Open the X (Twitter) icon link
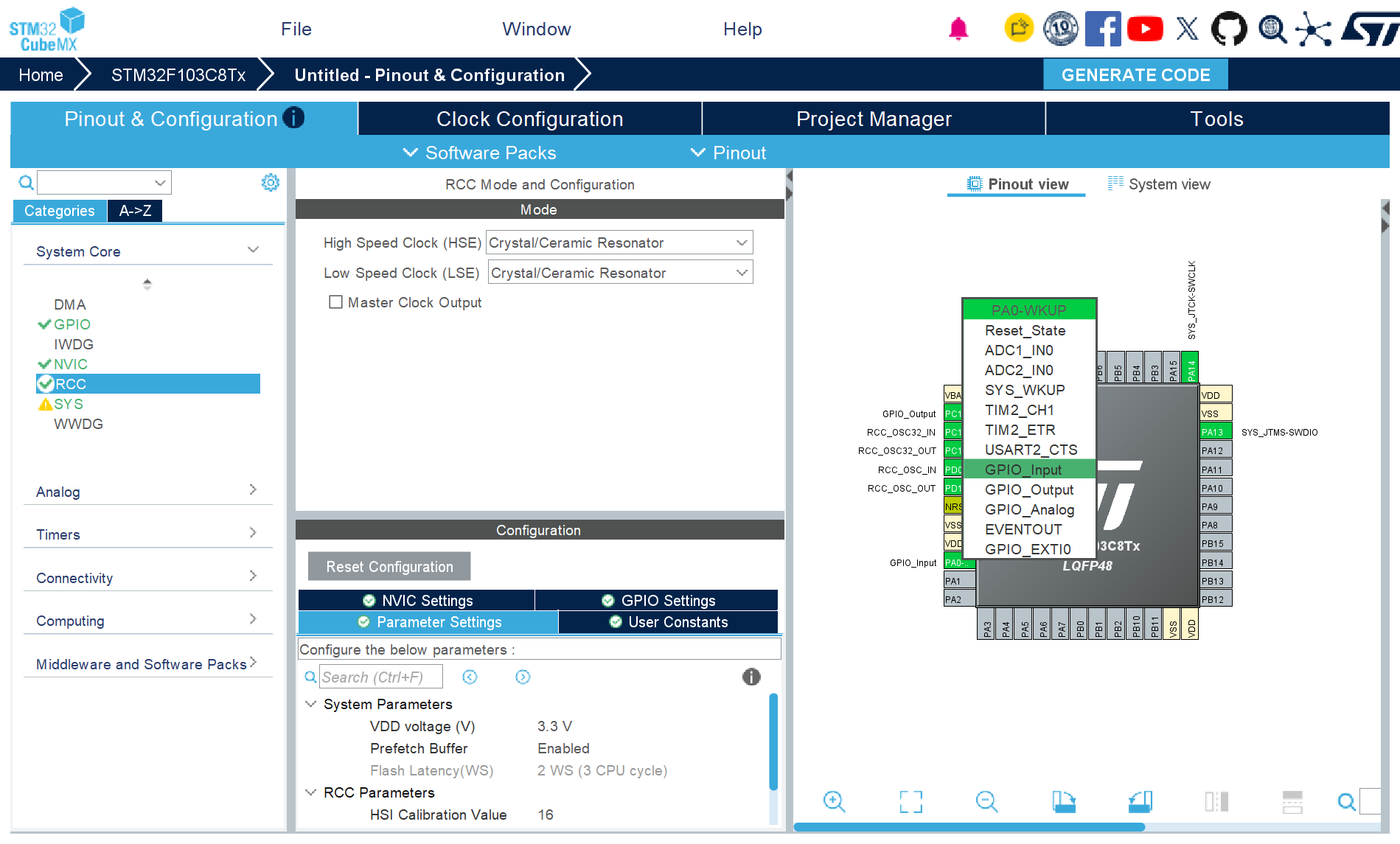This screenshot has width=1400, height=844. tap(1187, 29)
